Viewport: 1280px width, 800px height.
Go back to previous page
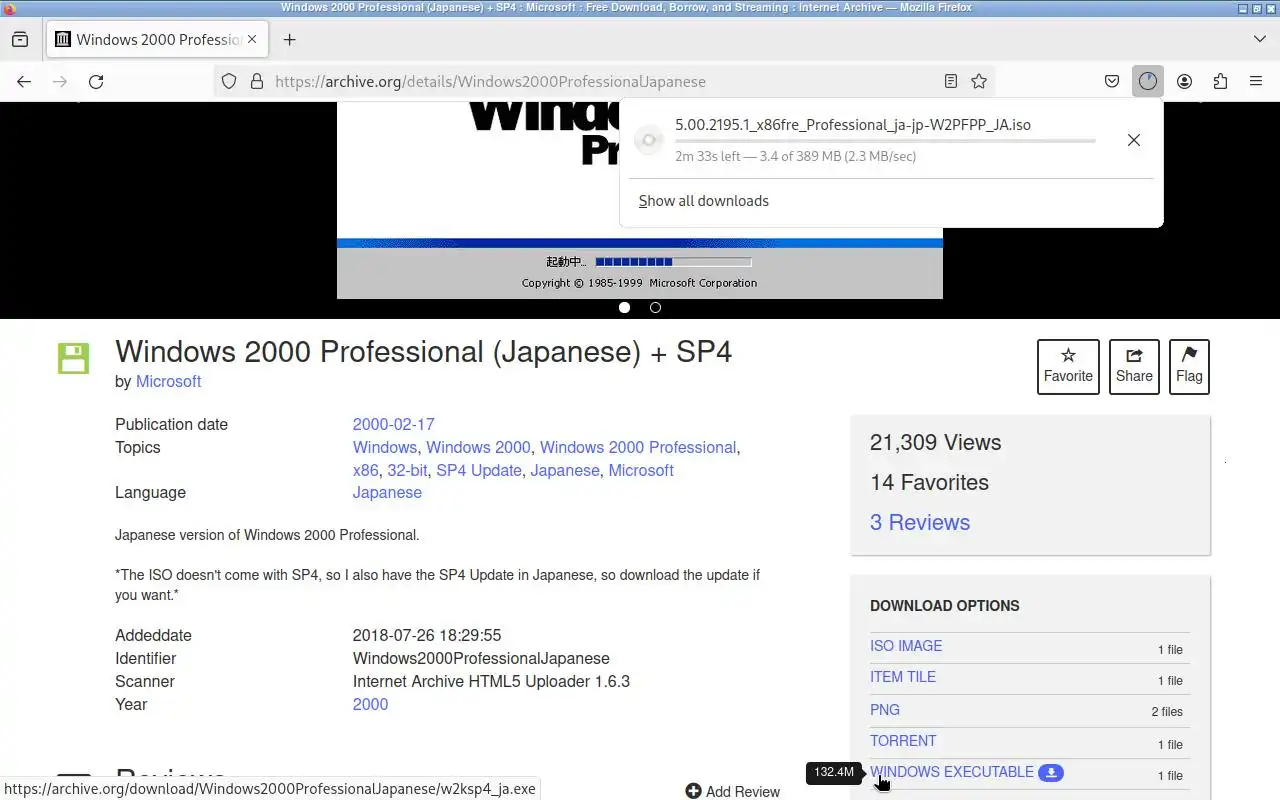(x=24, y=81)
